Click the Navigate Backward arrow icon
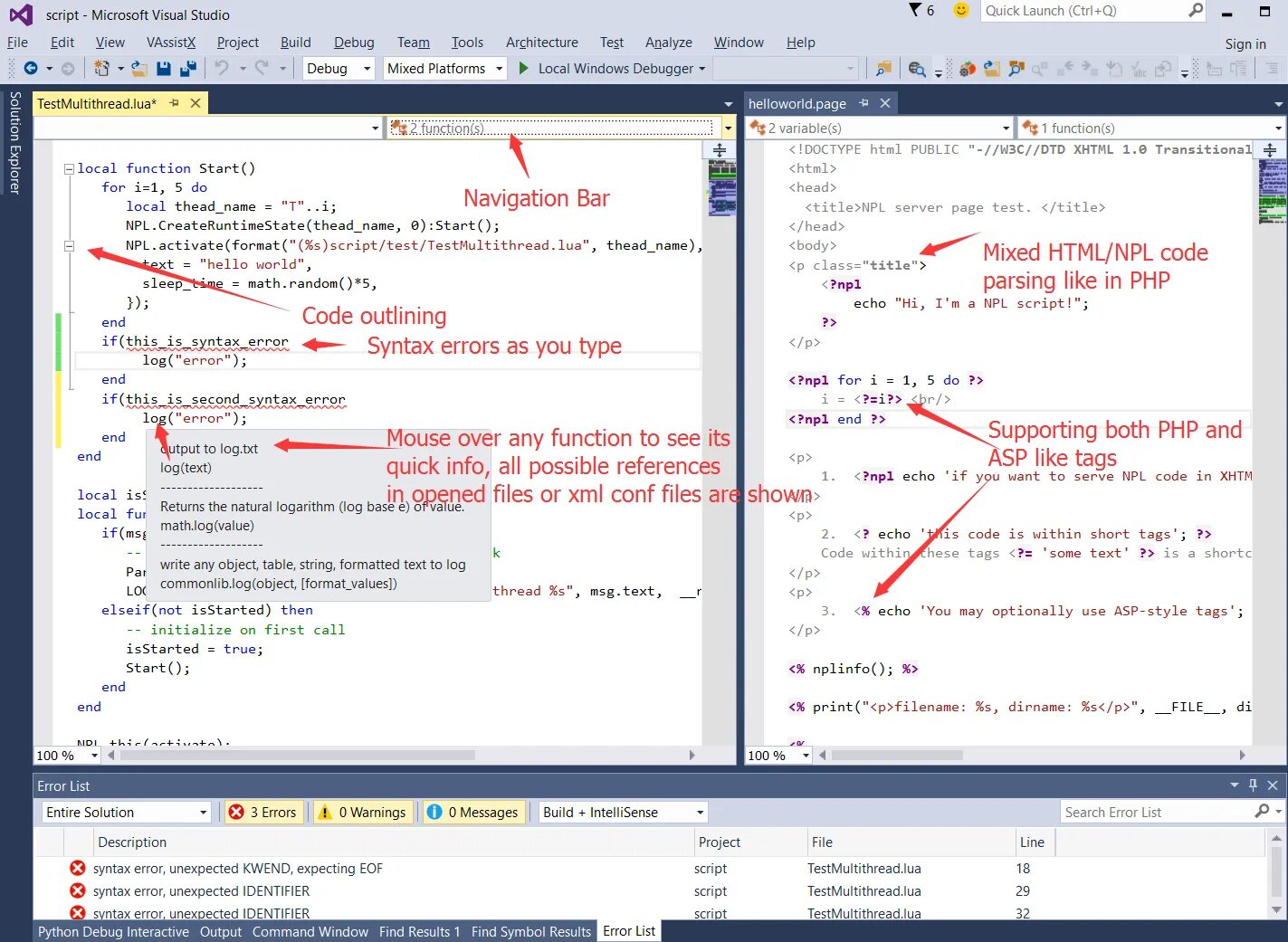 pyautogui.click(x=31, y=68)
